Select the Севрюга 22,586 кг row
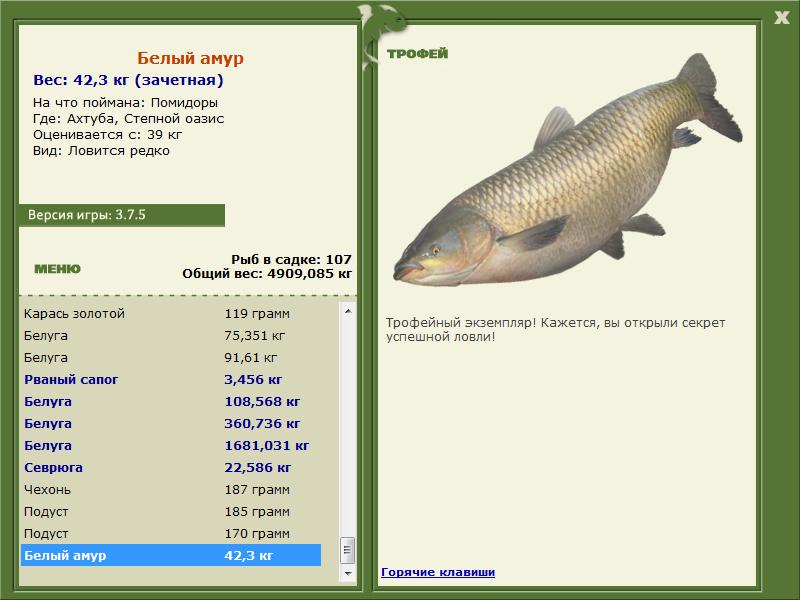The height and width of the screenshot is (600, 800). pos(171,467)
